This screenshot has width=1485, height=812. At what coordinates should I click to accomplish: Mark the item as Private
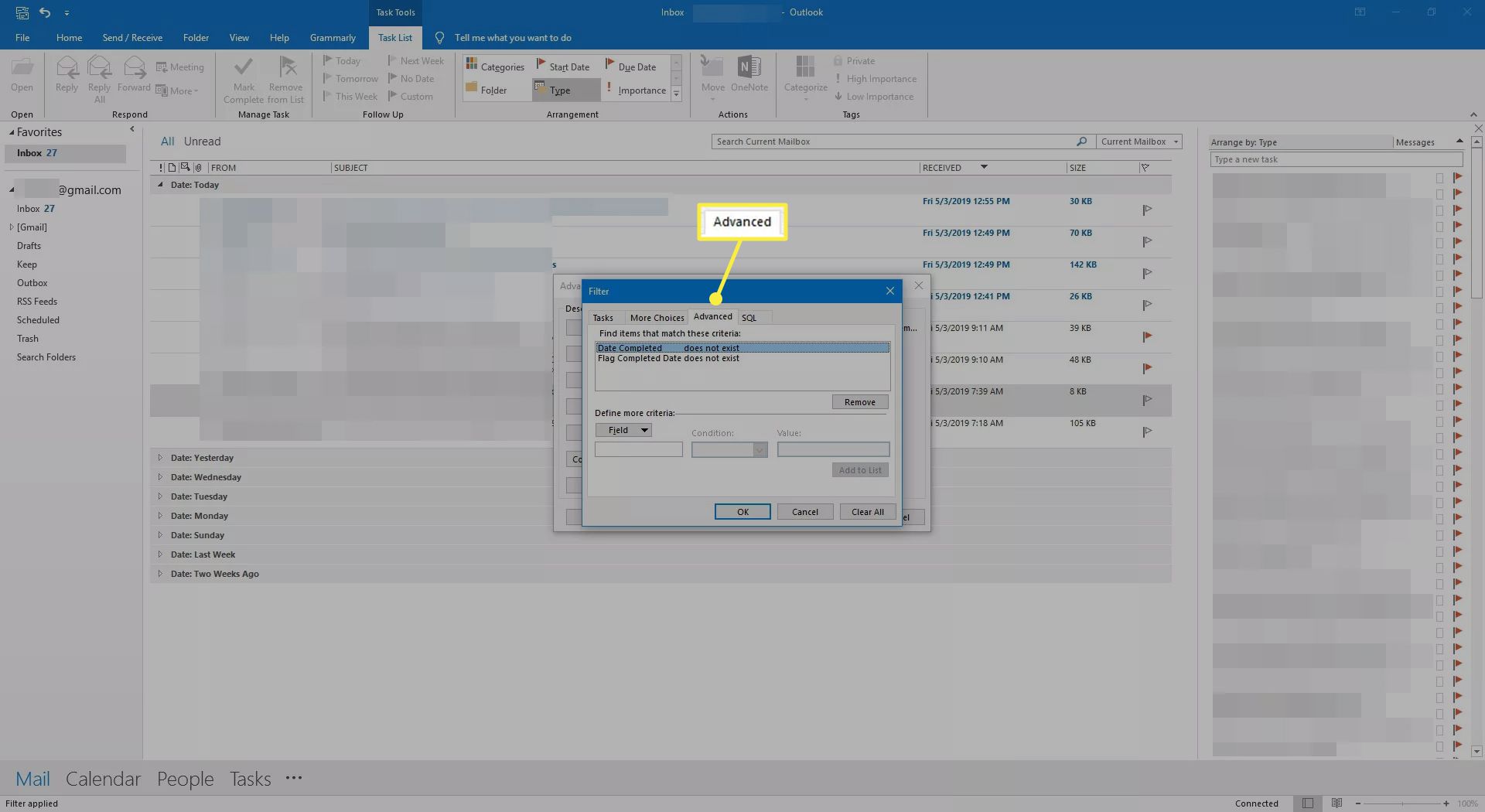[x=854, y=60]
